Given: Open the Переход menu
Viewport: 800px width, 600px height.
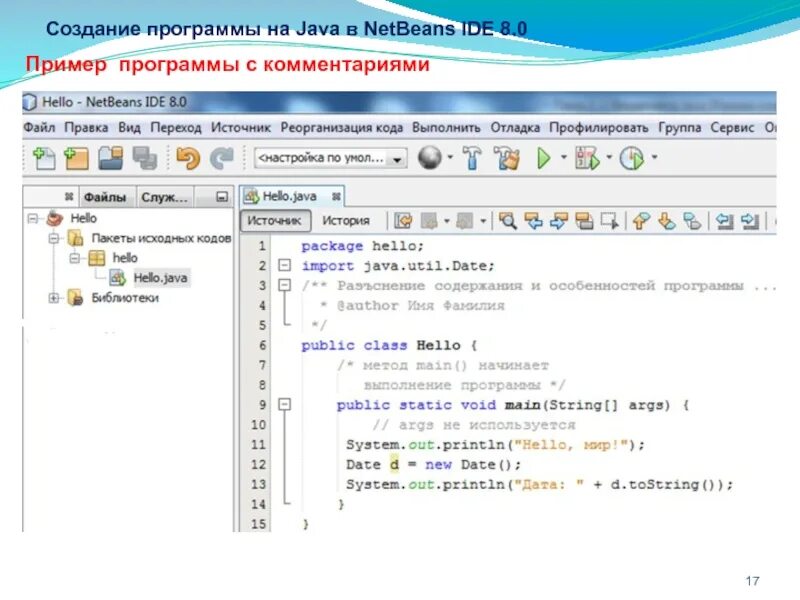Looking at the screenshot, I should 176,127.
